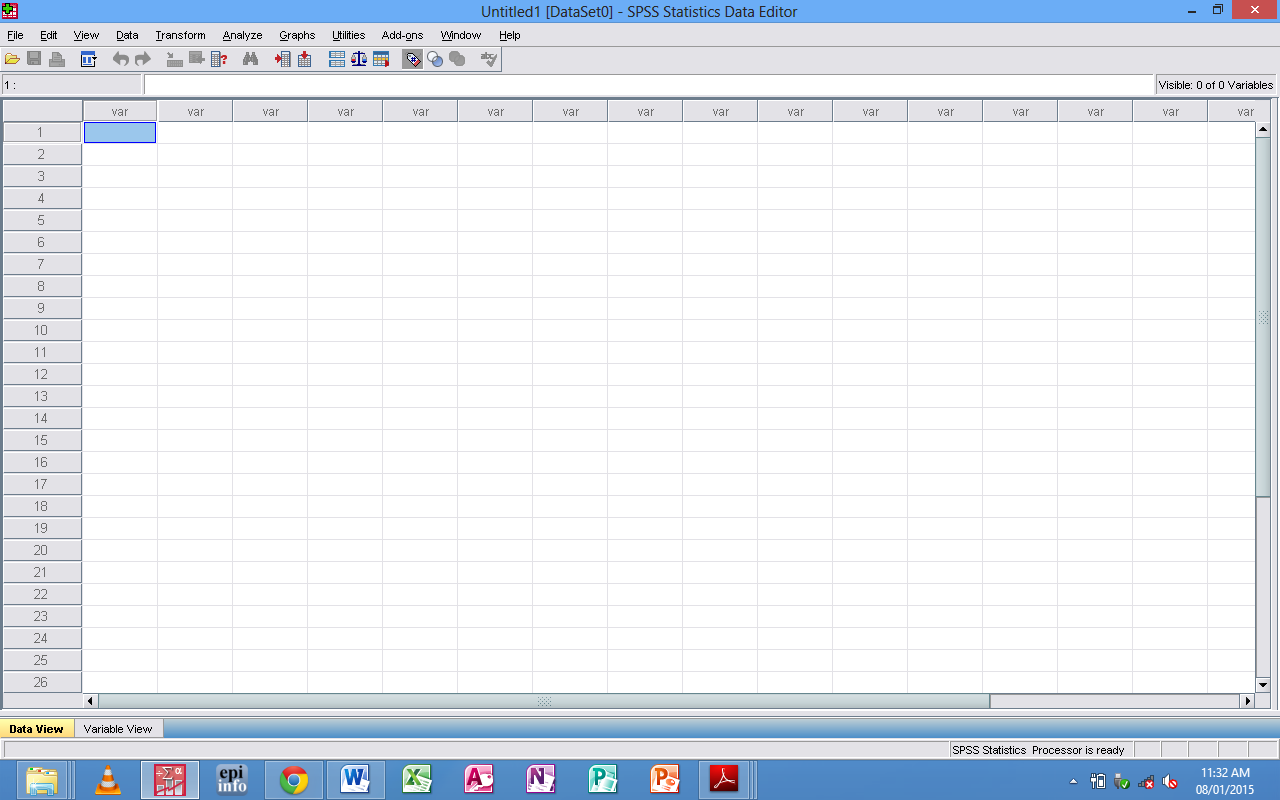1280x800 pixels.
Task: Open the Transform menu
Action: click(180, 35)
